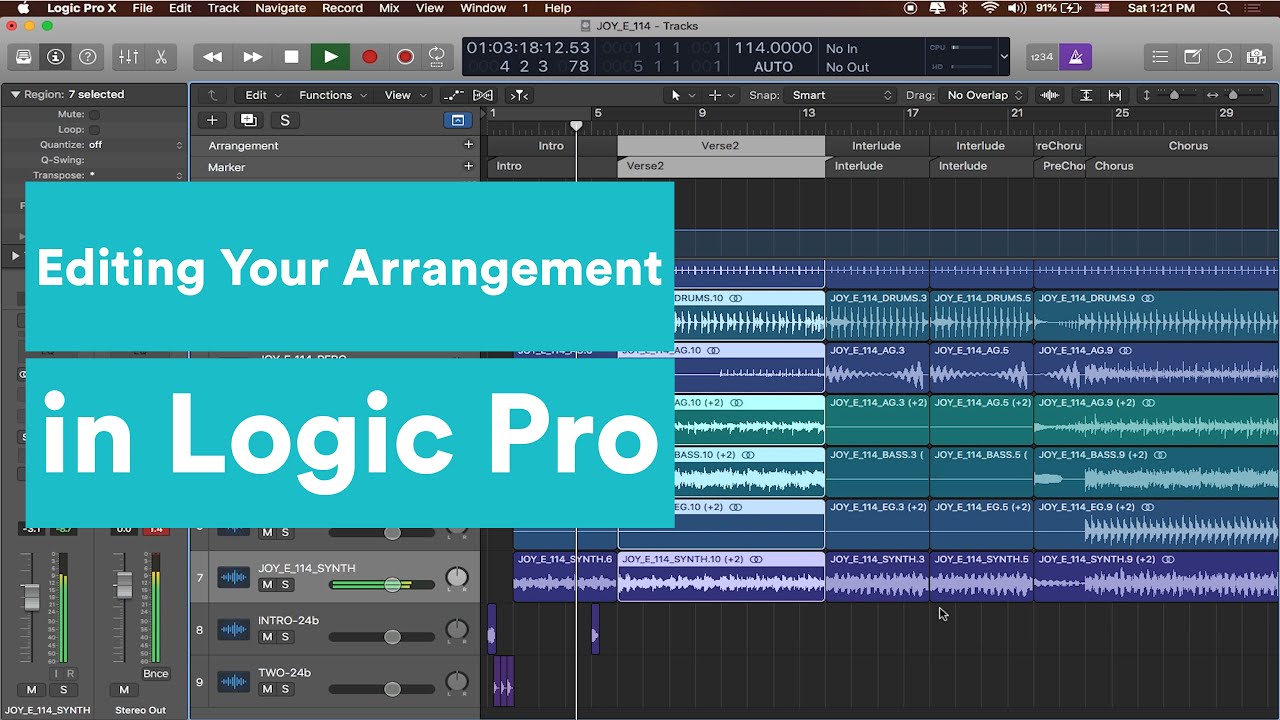Toggle Horizontal Auto Zoom button
The image size is (1280, 720).
pos(1117,95)
